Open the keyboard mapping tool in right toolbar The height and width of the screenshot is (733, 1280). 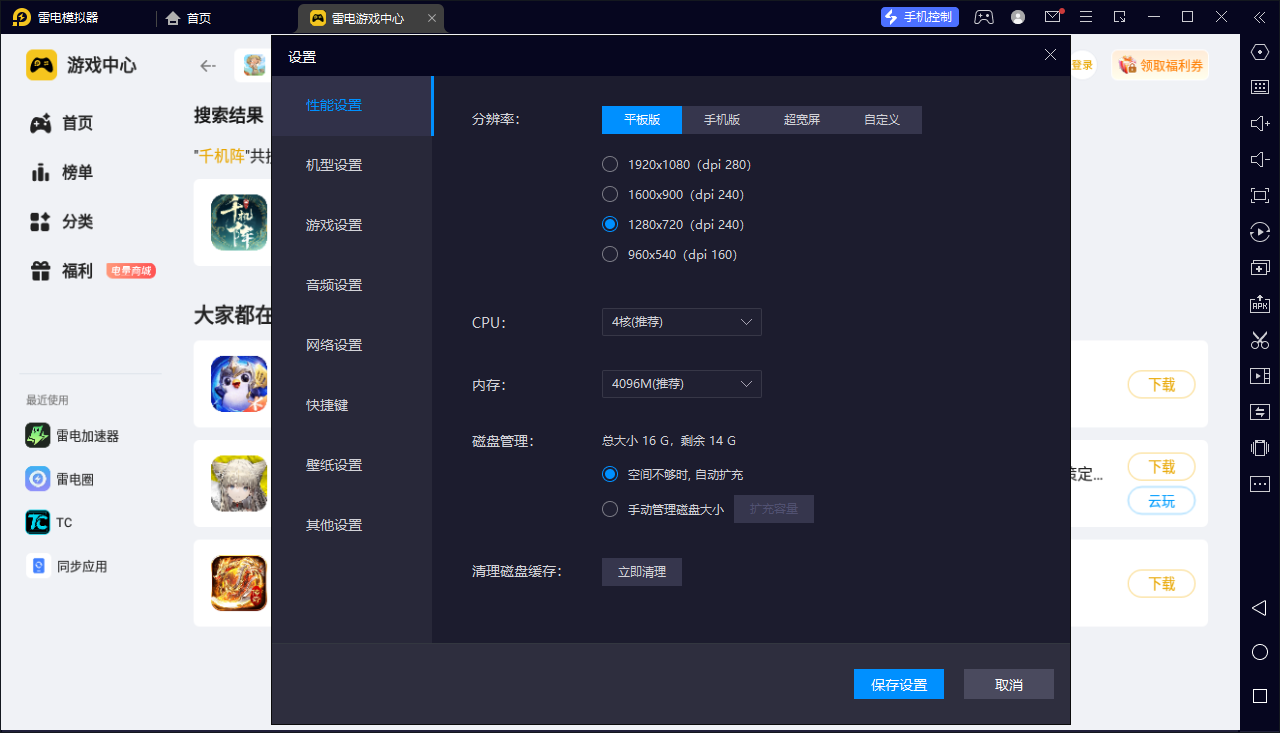pyautogui.click(x=1259, y=87)
